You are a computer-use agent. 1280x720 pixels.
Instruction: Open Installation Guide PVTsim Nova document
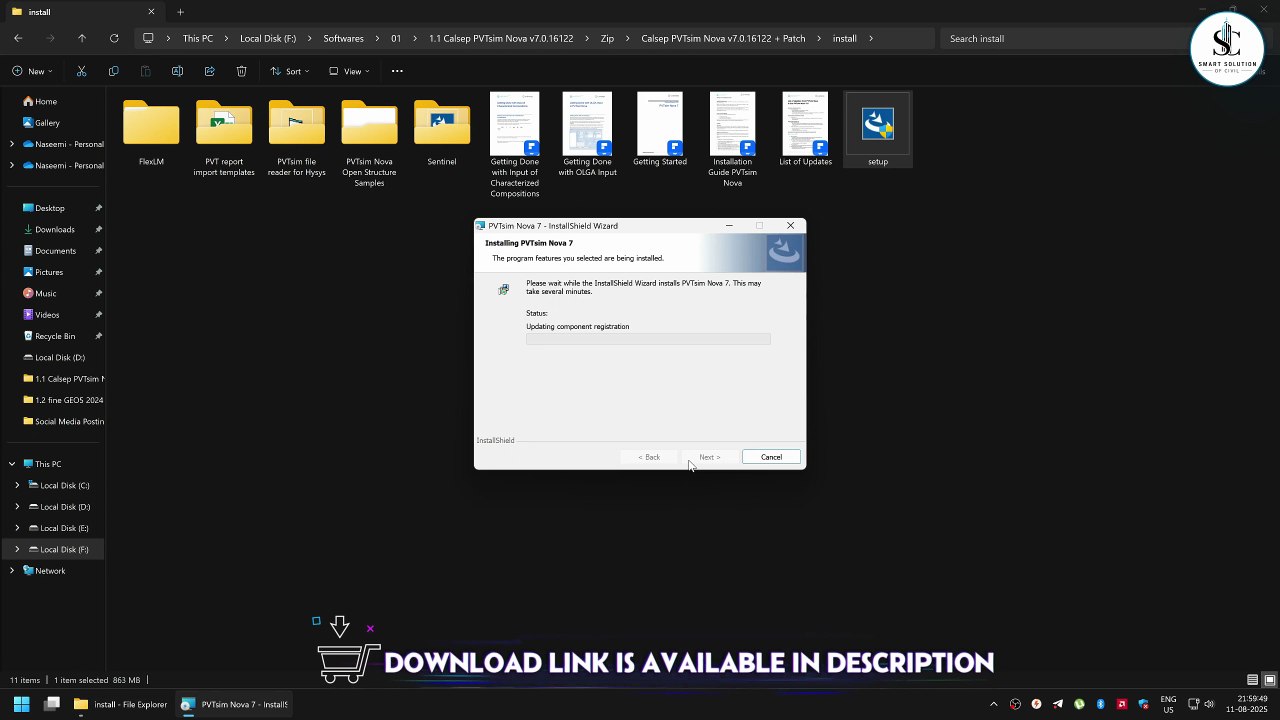[732, 141]
